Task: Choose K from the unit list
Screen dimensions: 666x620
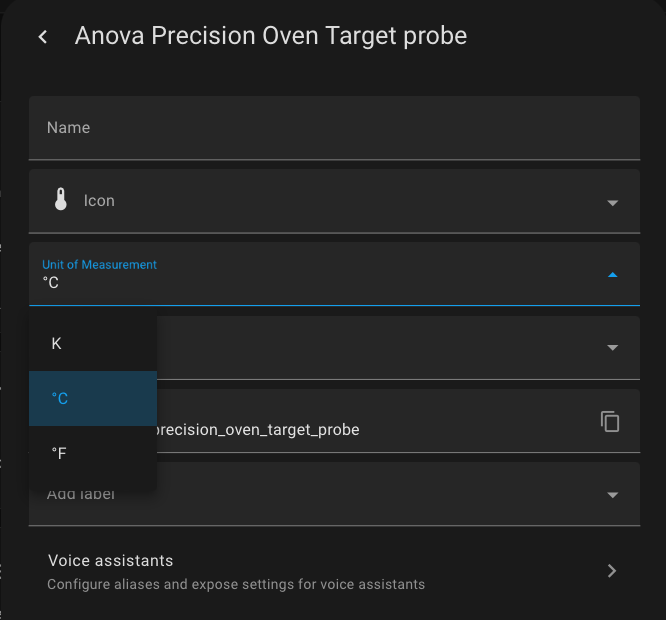Action: (93, 344)
